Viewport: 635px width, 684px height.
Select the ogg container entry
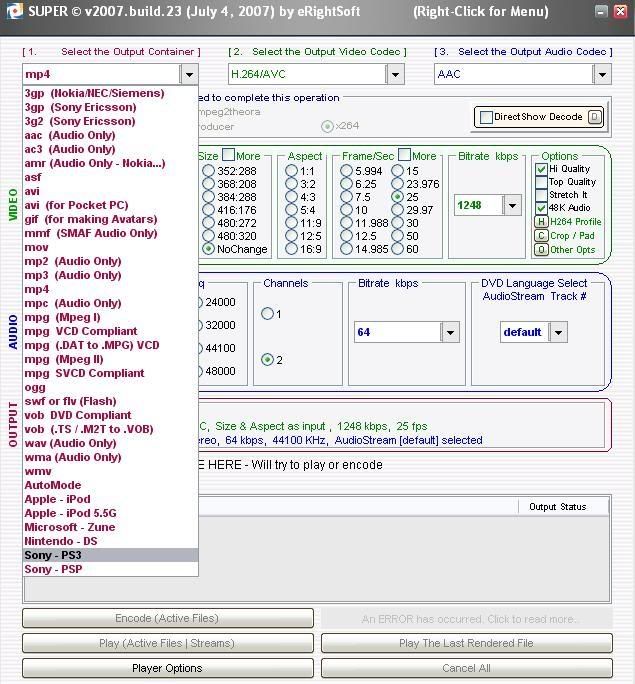(x=110, y=387)
